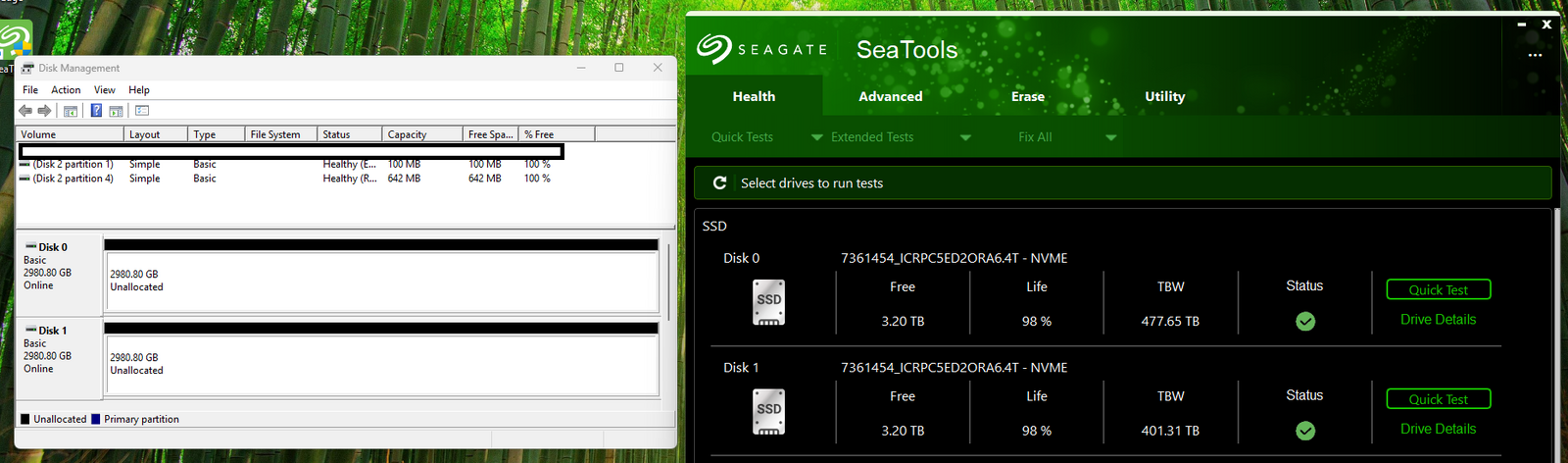Click the refresh icon beside Select drives

tap(719, 183)
